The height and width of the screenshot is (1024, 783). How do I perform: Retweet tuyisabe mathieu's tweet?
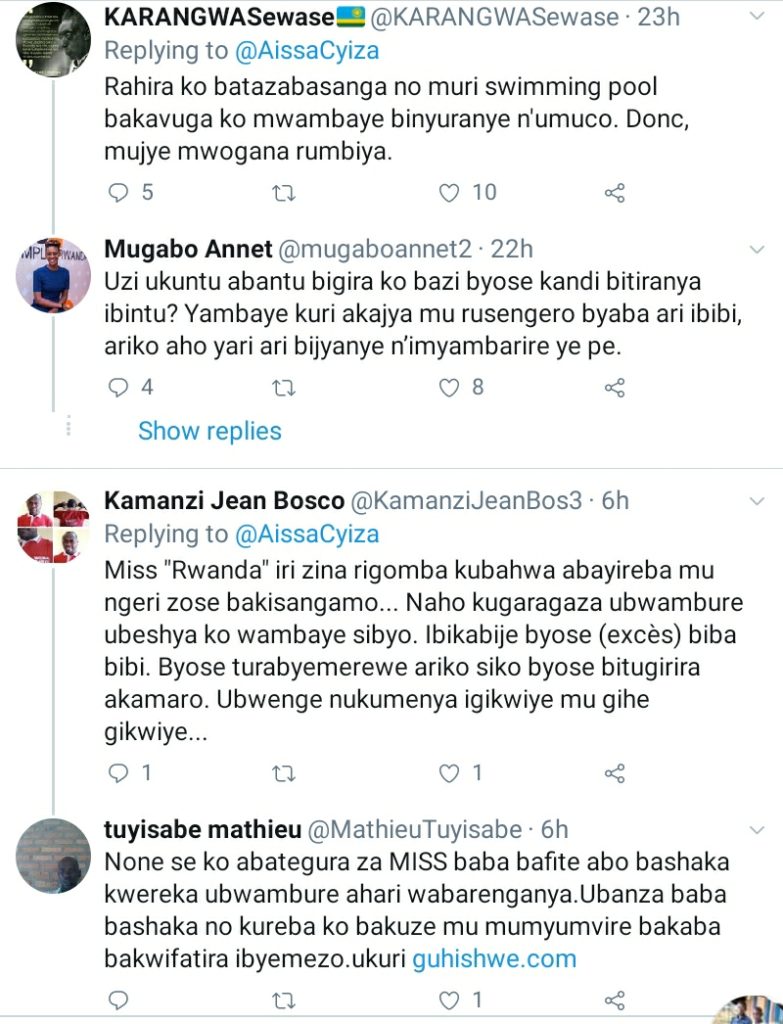click(284, 1000)
